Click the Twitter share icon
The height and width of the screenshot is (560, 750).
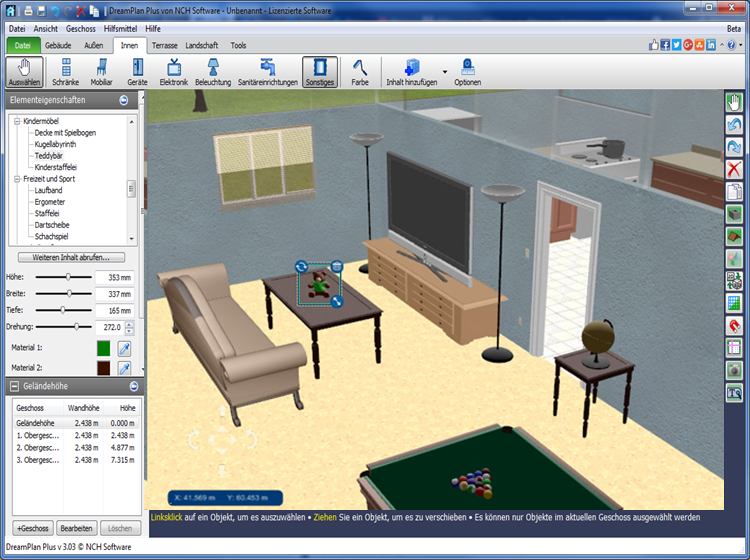[676, 45]
